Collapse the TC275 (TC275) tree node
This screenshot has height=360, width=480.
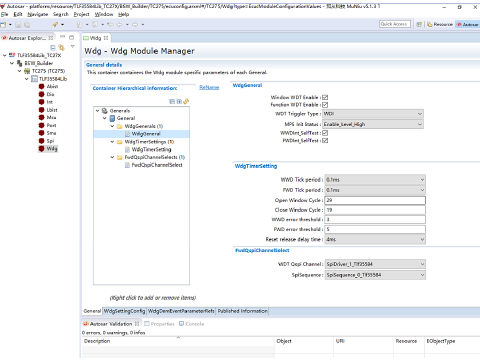point(19,71)
